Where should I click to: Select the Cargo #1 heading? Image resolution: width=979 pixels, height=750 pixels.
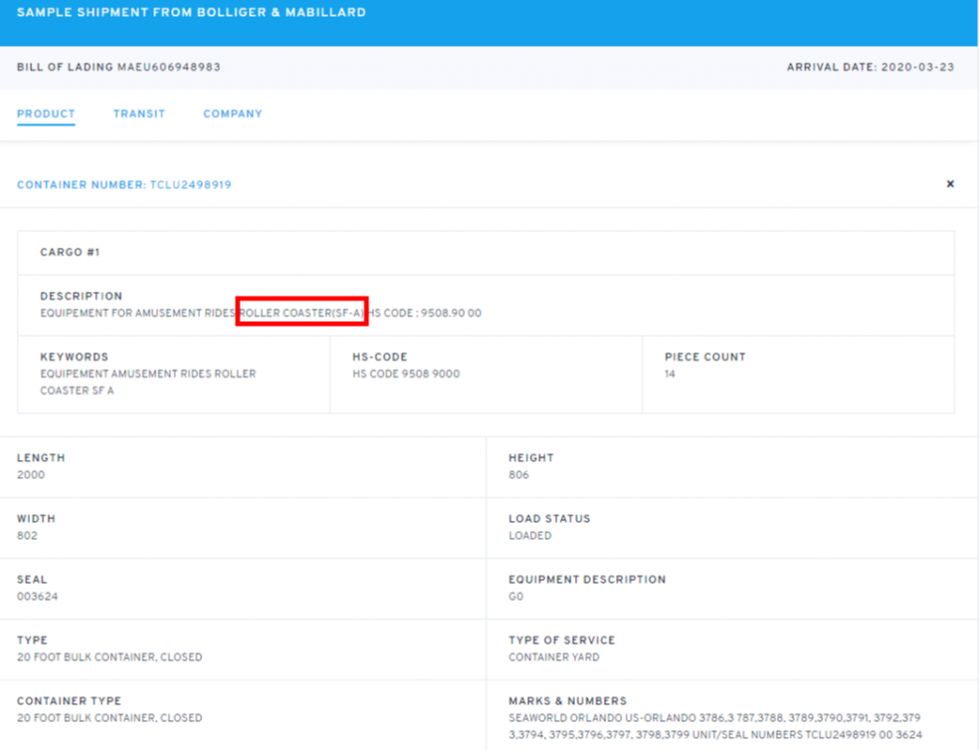[x=70, y=253]
